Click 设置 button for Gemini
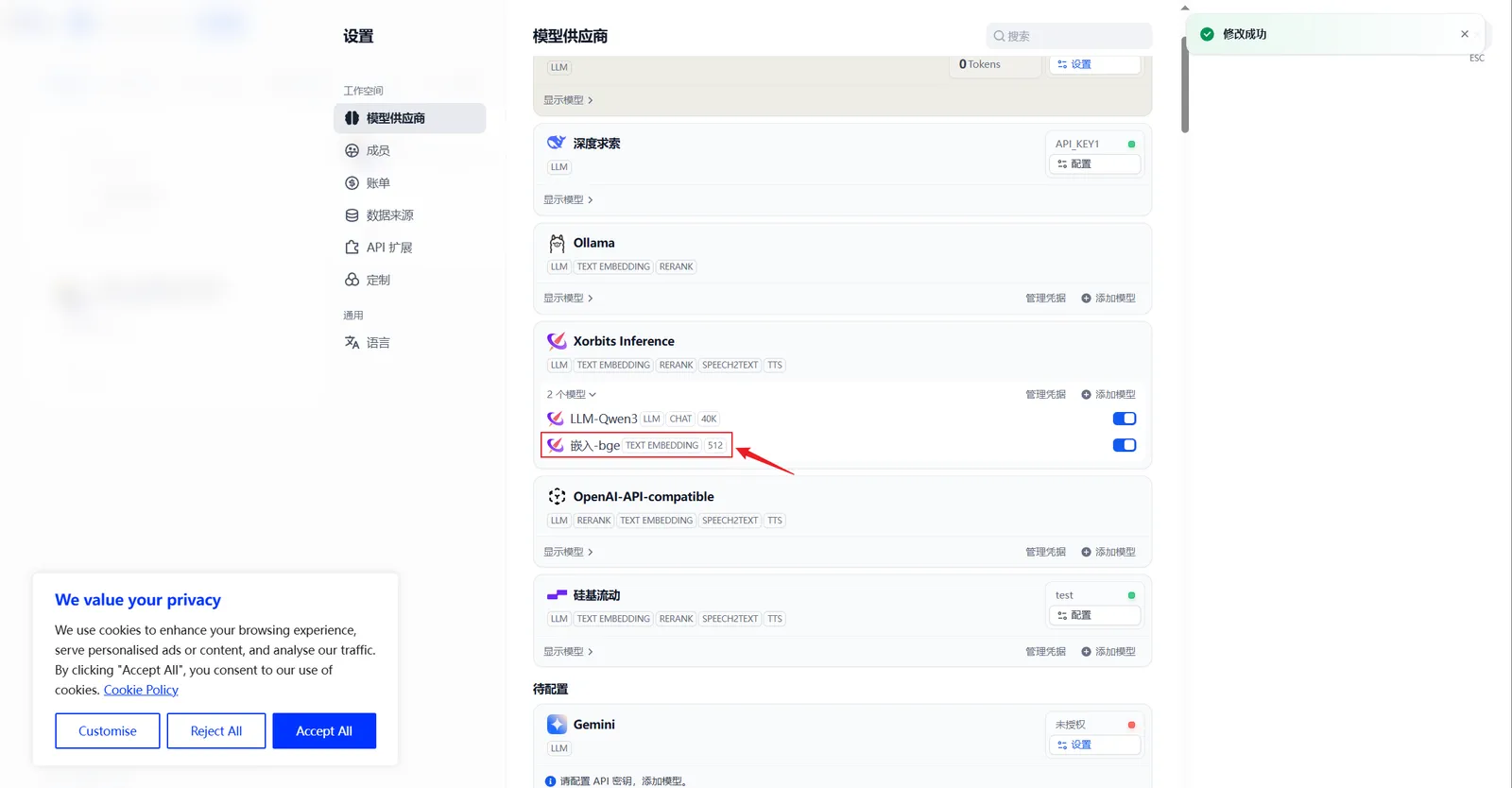This screenshot has width=1512, height=788. click(1094, 745)
